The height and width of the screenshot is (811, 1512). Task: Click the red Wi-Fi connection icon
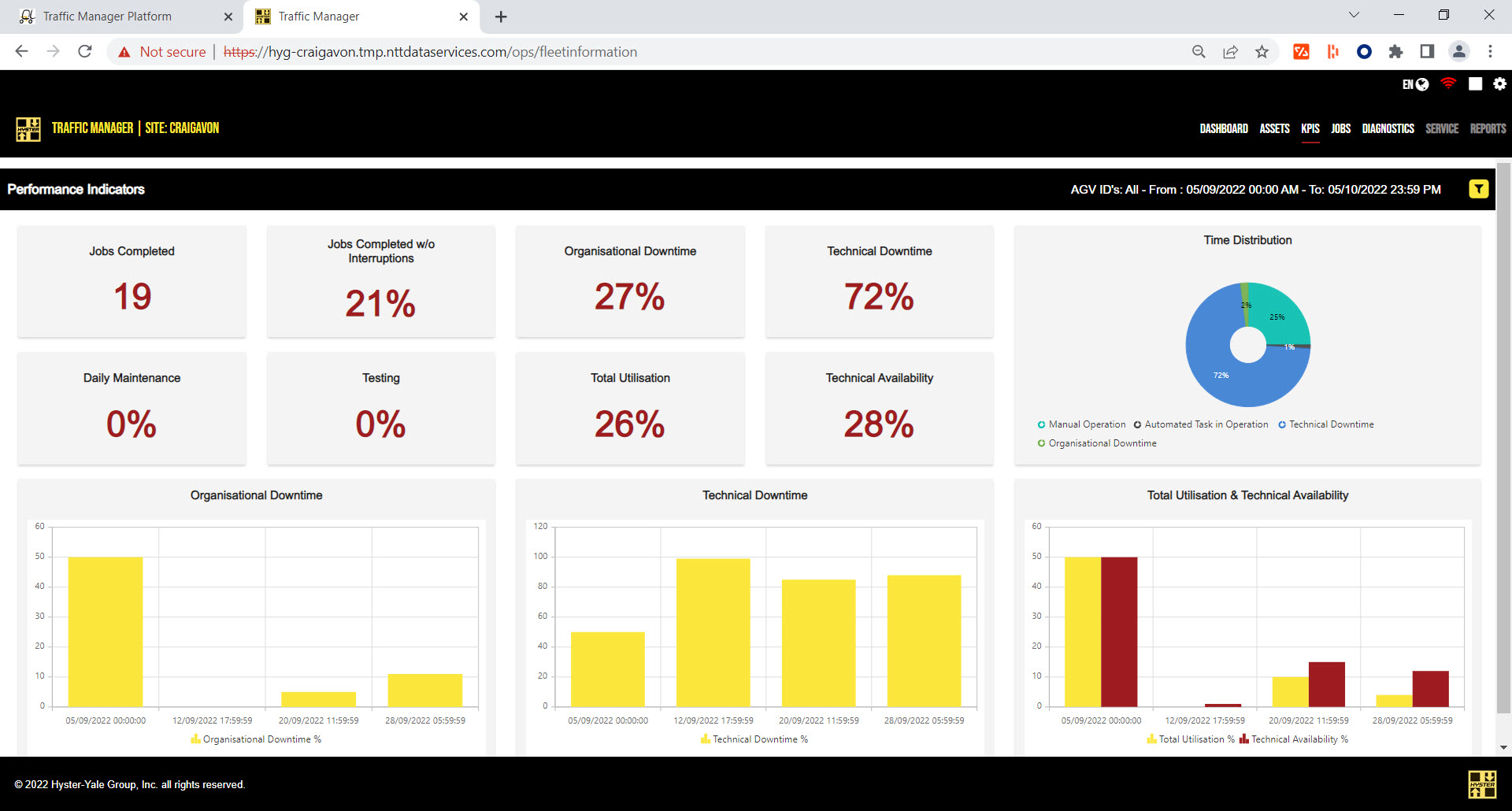point(1447,83)
